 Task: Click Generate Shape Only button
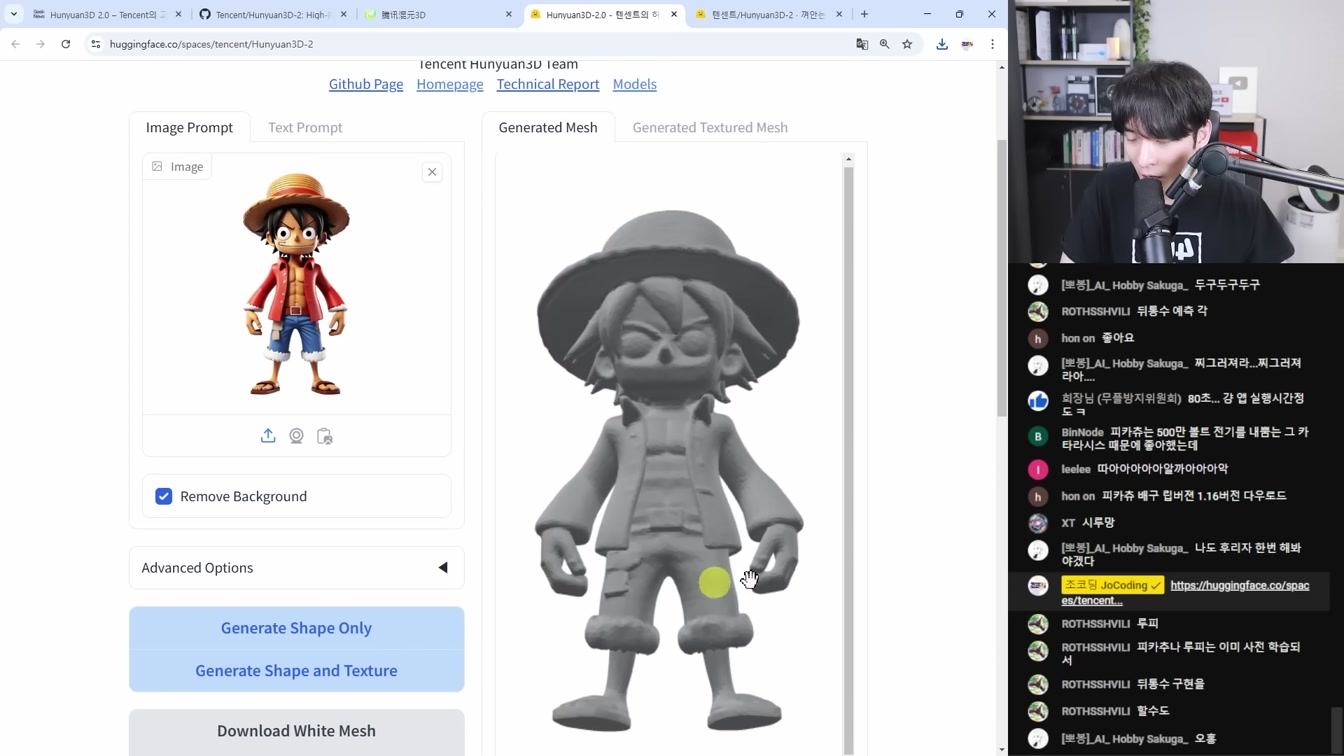296,628
